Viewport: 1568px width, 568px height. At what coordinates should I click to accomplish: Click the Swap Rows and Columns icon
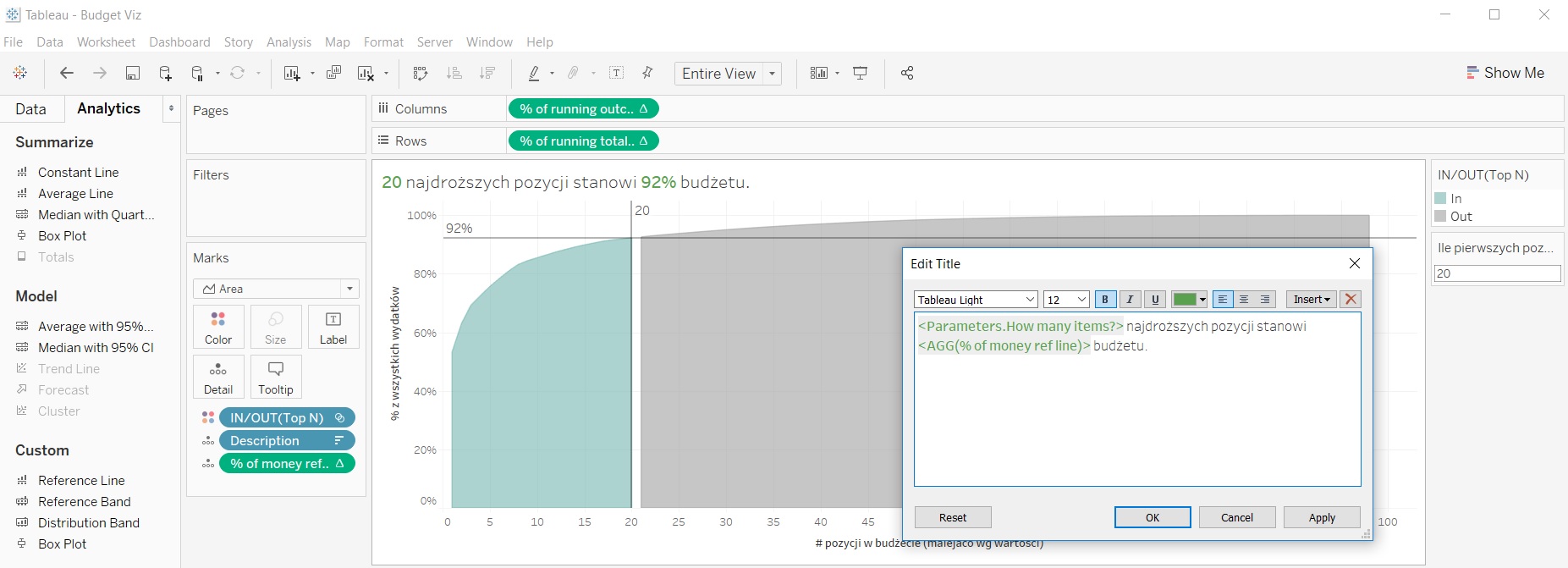(421, 74)
